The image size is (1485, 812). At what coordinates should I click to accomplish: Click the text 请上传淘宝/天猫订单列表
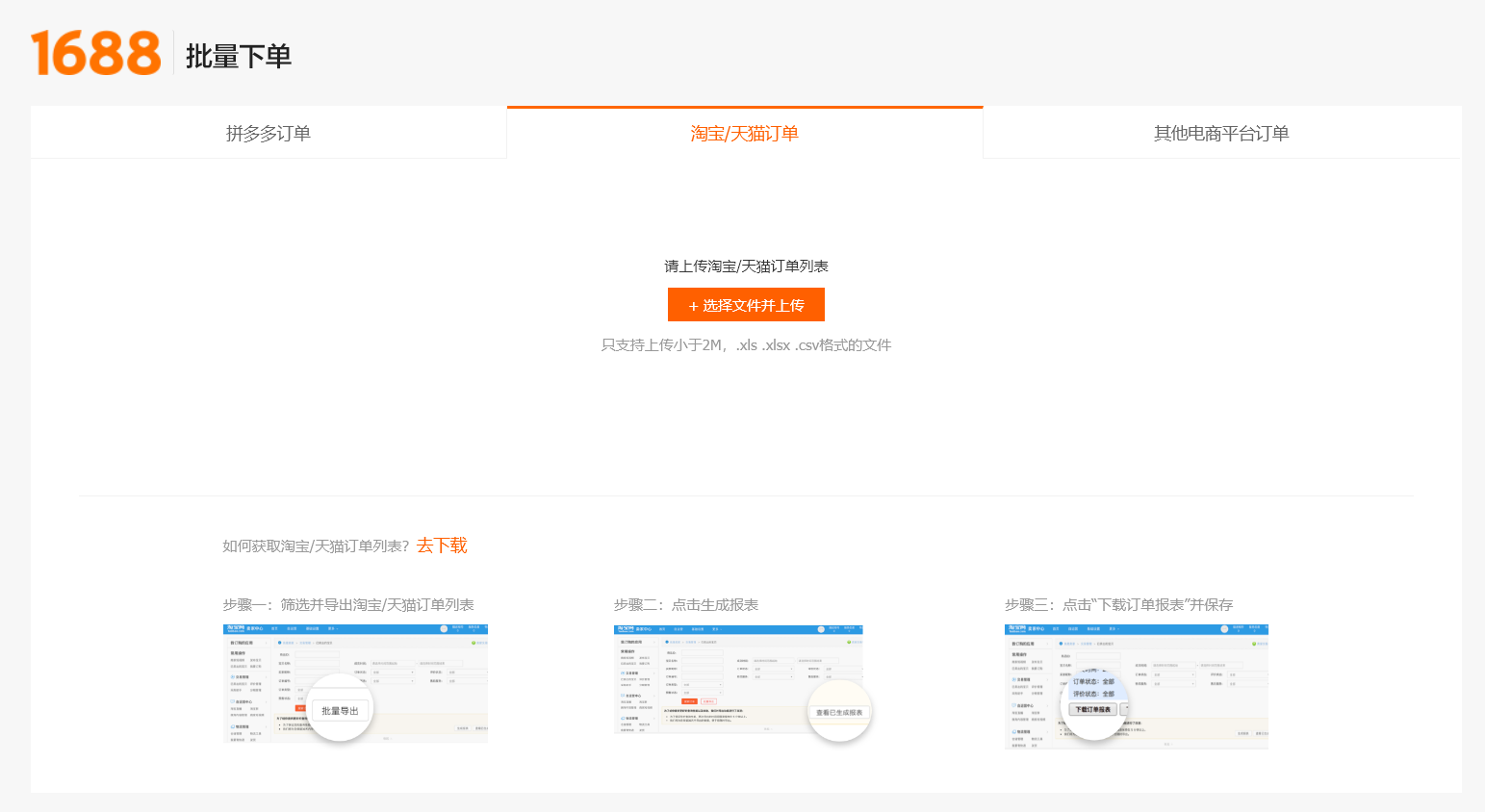[x=746, y=266]
